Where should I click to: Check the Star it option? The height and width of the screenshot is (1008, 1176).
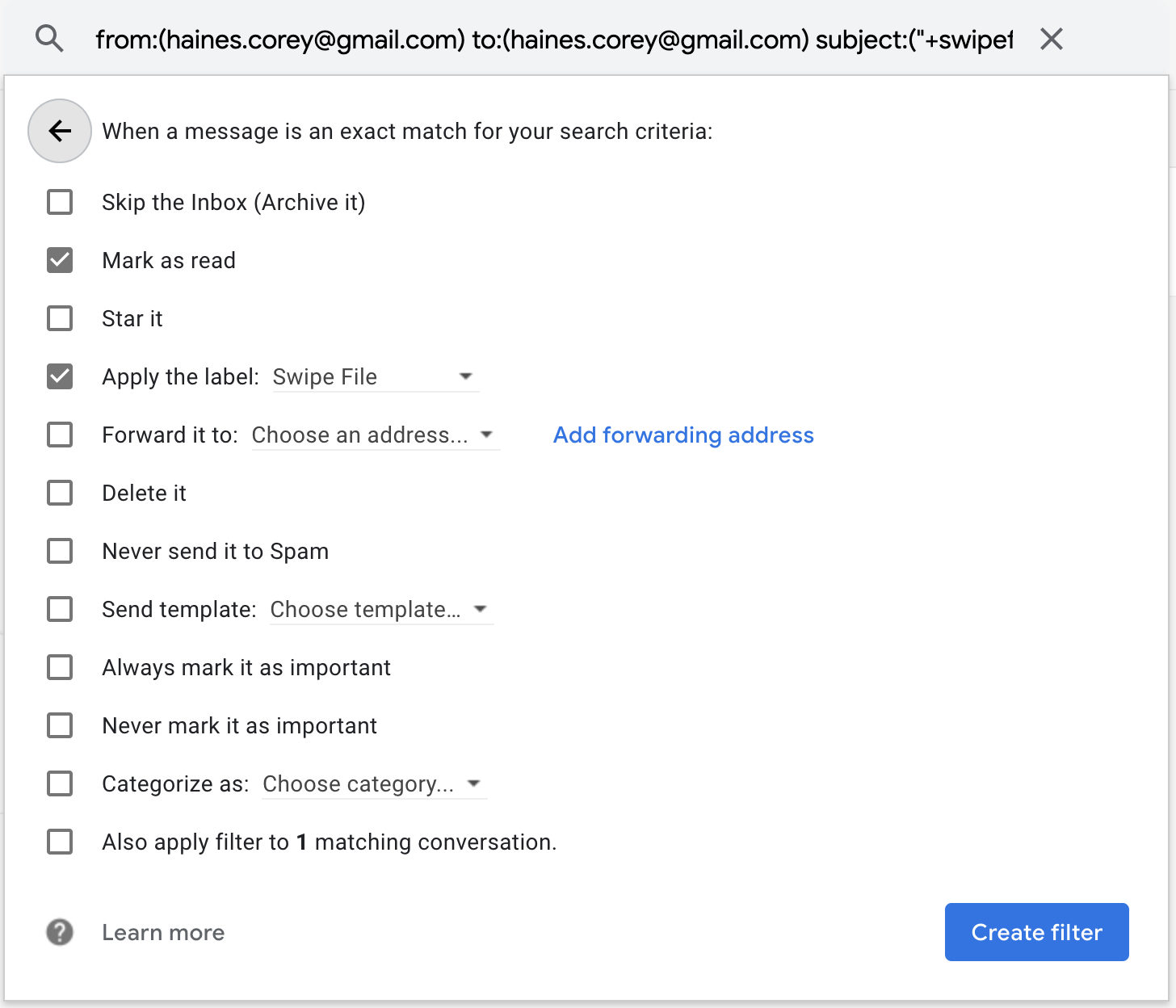[59, 318]
